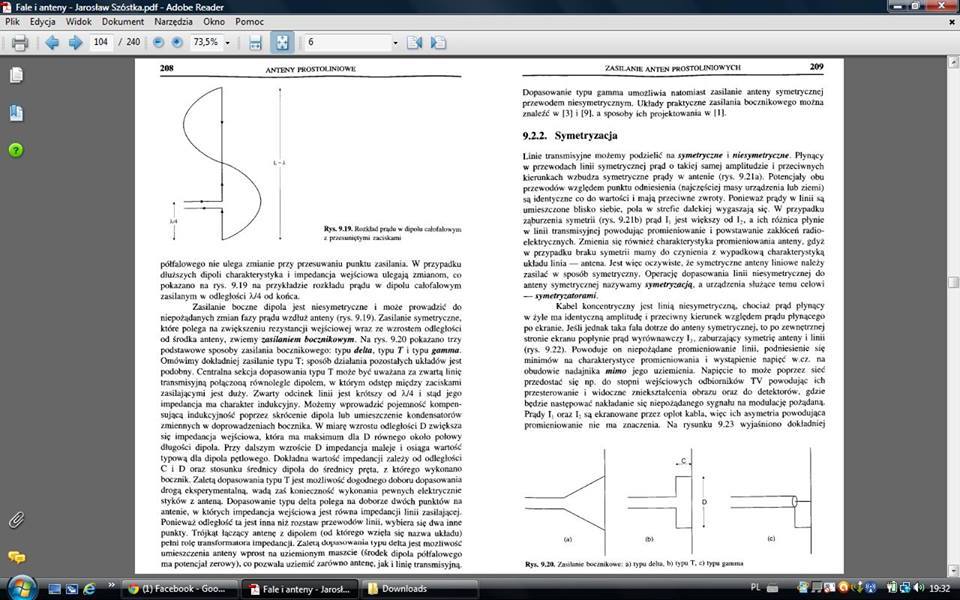Open the Attachments paperclip panel

[x=16, y=520]
